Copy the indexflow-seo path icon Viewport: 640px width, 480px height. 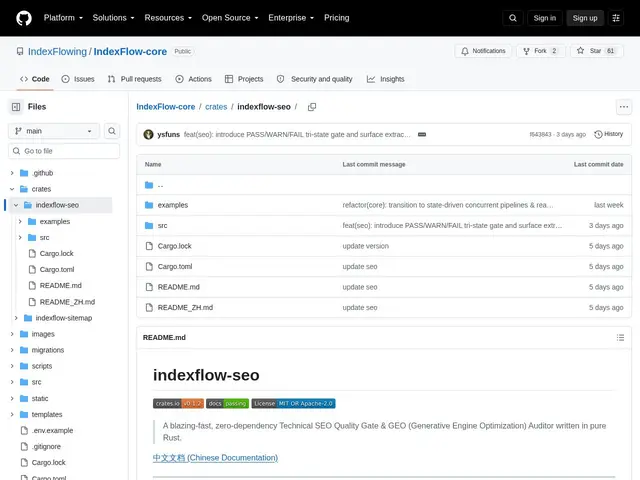312,107
